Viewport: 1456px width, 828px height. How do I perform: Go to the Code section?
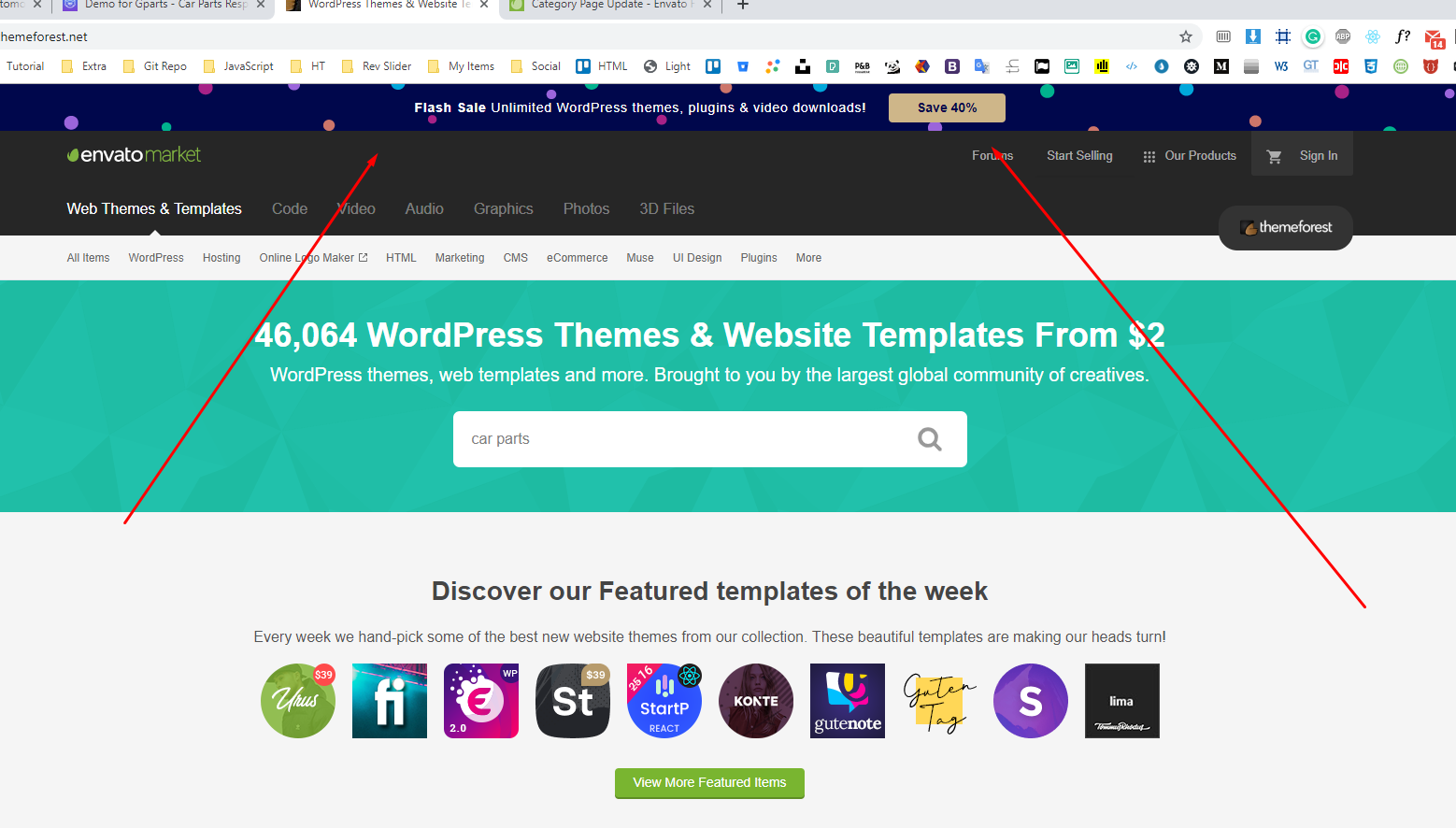[290, 209]
